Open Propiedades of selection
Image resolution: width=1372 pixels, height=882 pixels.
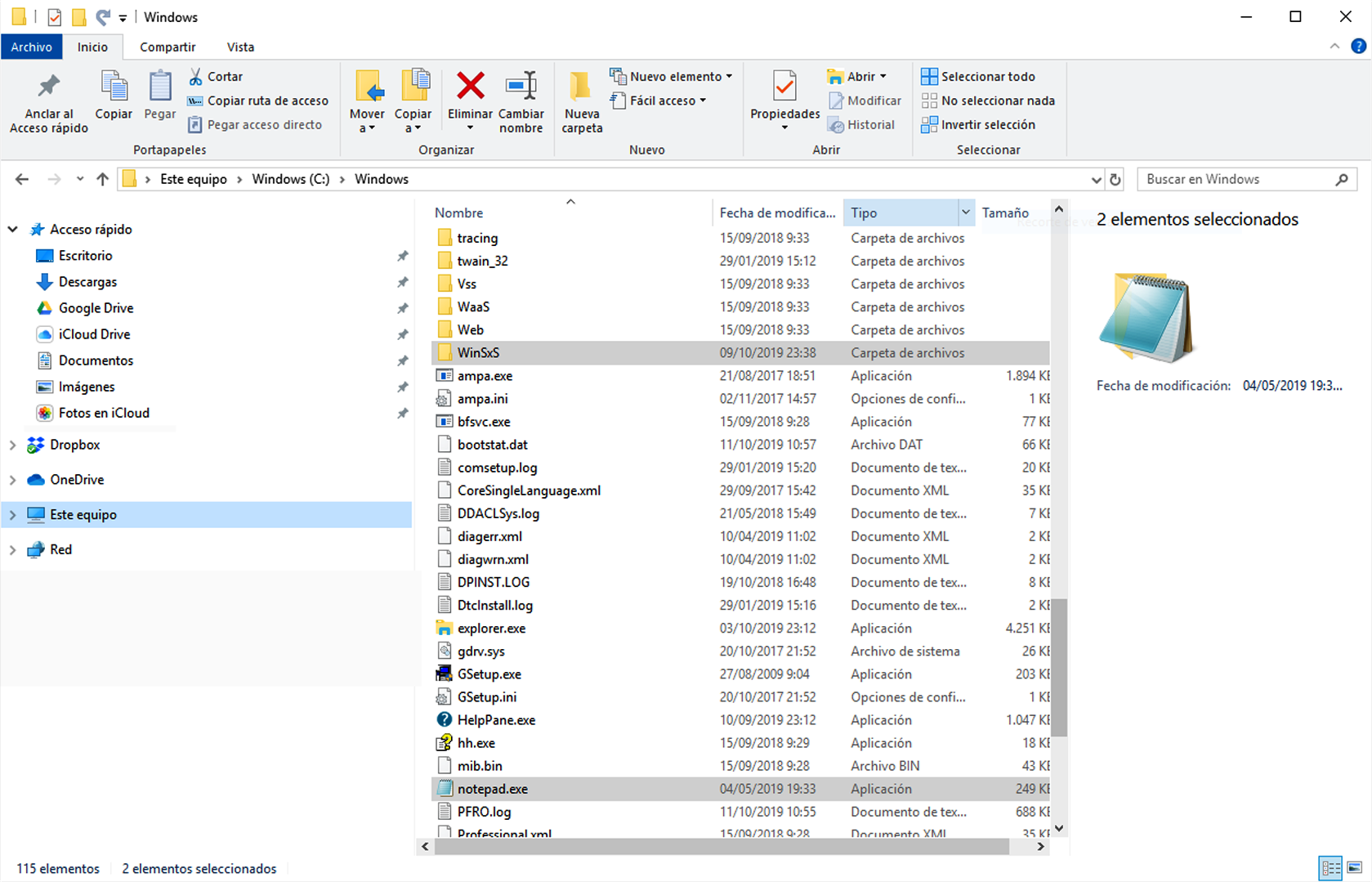click(784, 102)
